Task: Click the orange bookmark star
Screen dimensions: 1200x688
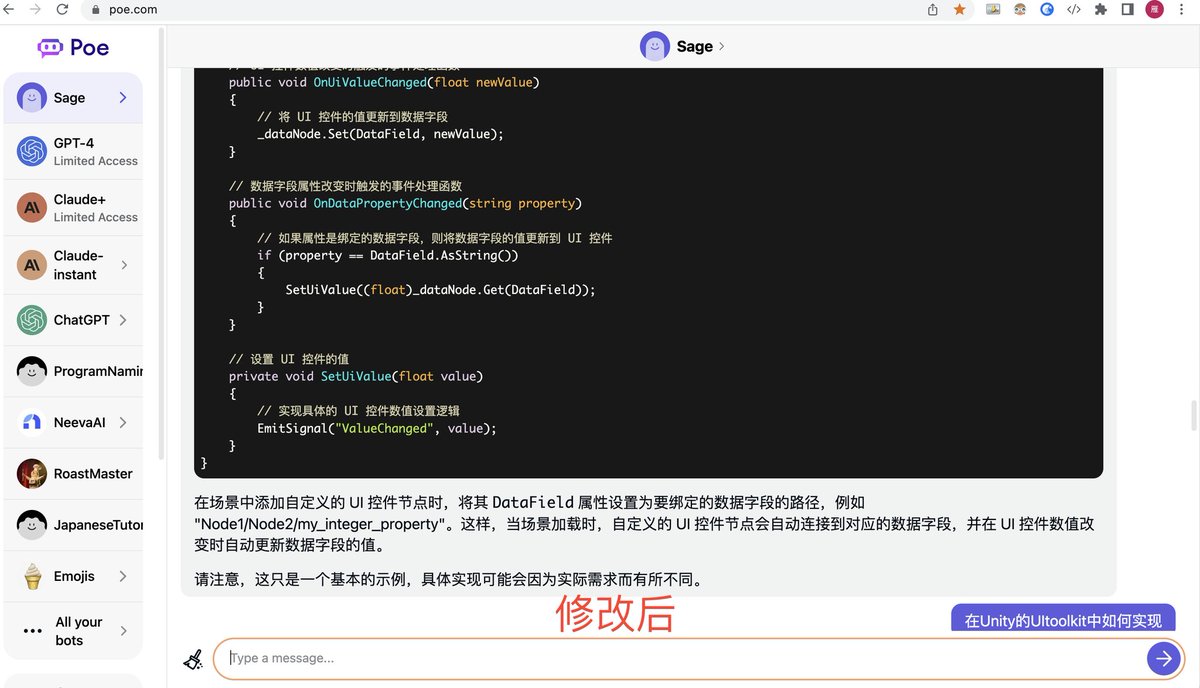Action: (x=960, y=9)
